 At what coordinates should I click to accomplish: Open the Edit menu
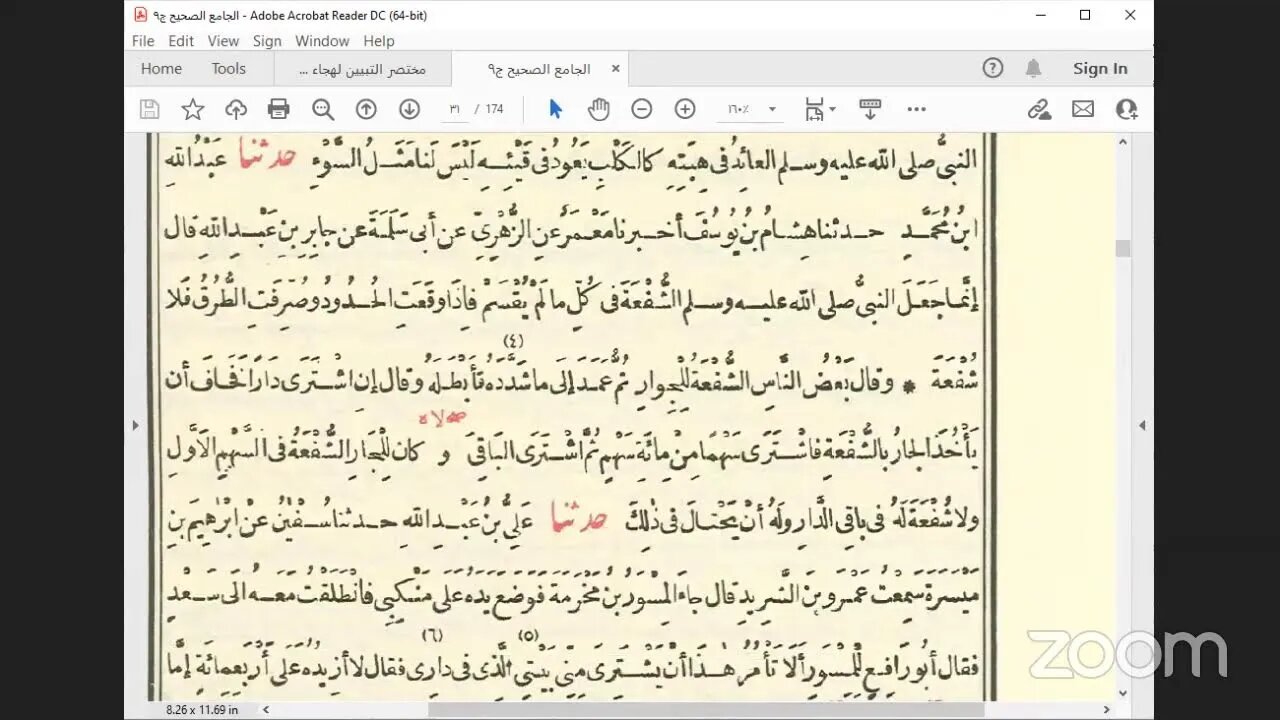click(181, 41)
